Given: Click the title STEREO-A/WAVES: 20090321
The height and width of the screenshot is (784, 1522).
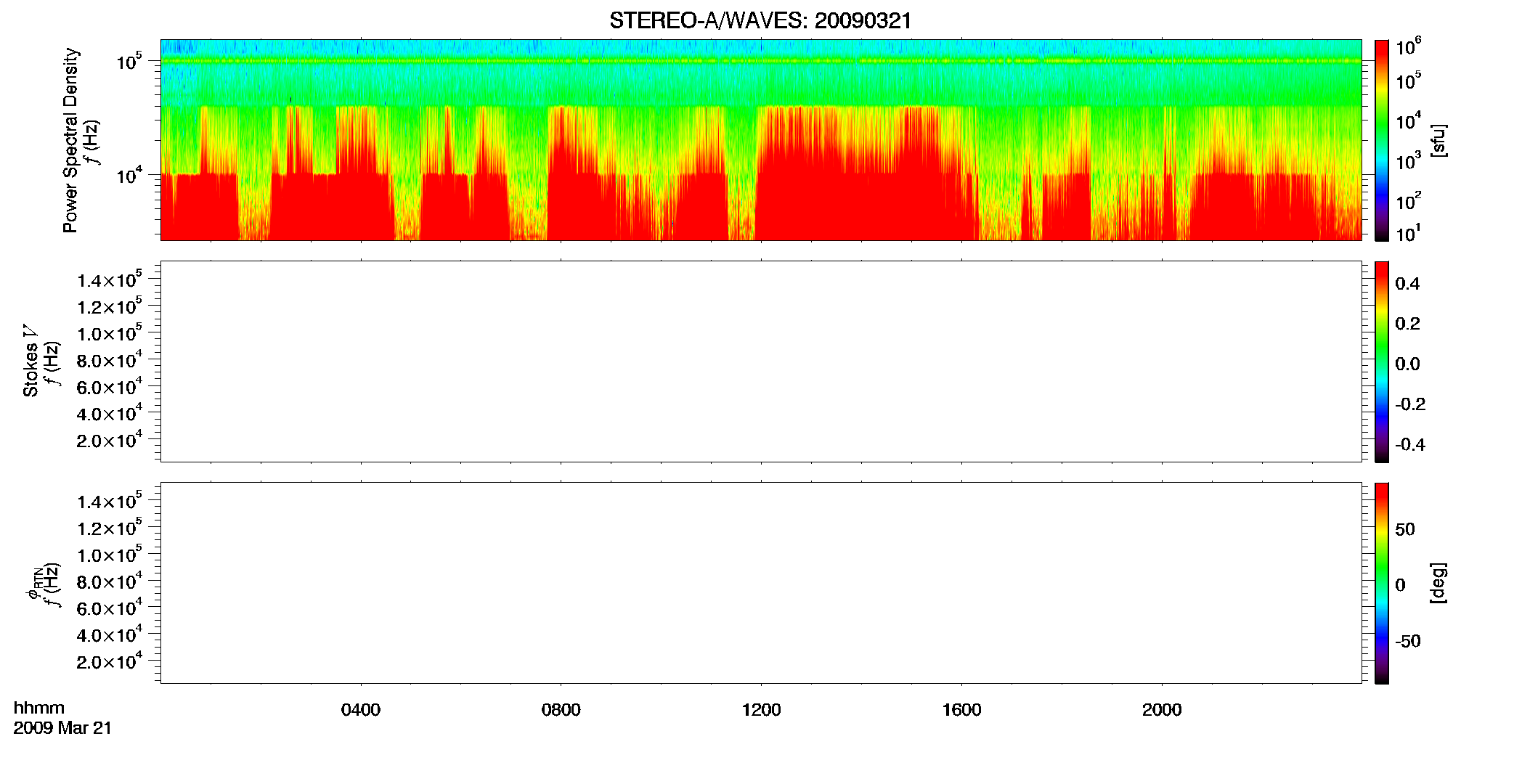Looking at the screenshot, I should tap(760, 20).
